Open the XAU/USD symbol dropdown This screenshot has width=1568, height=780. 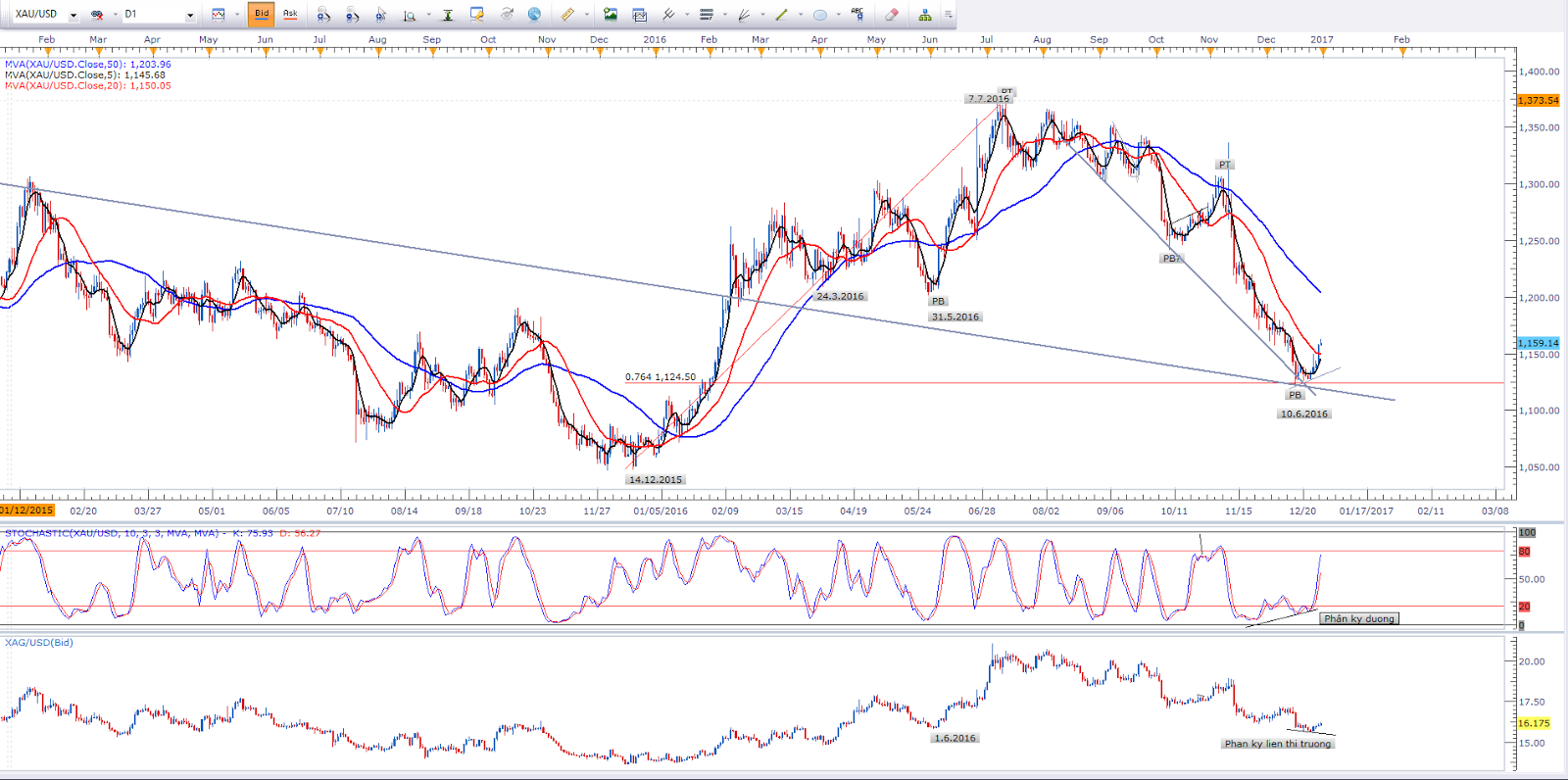[x=73, y=15]
